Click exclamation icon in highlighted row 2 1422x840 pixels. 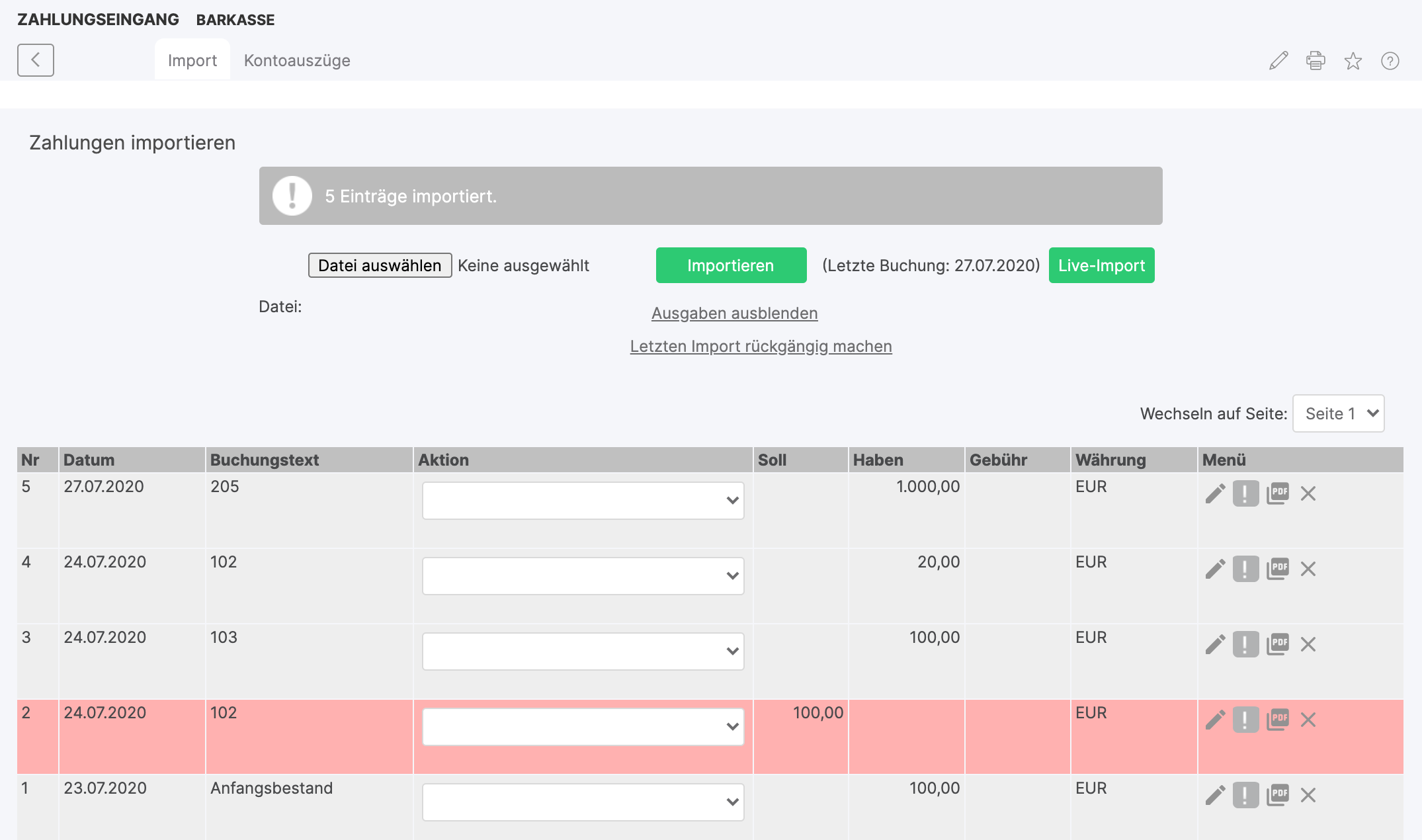1245,720
